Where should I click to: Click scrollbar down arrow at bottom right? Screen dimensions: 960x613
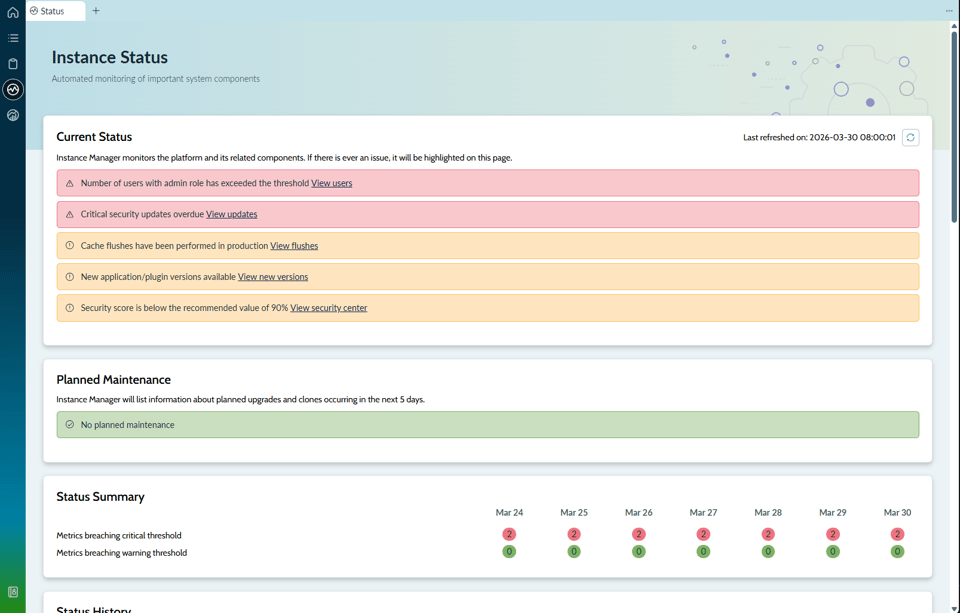(x=954, y=608)
